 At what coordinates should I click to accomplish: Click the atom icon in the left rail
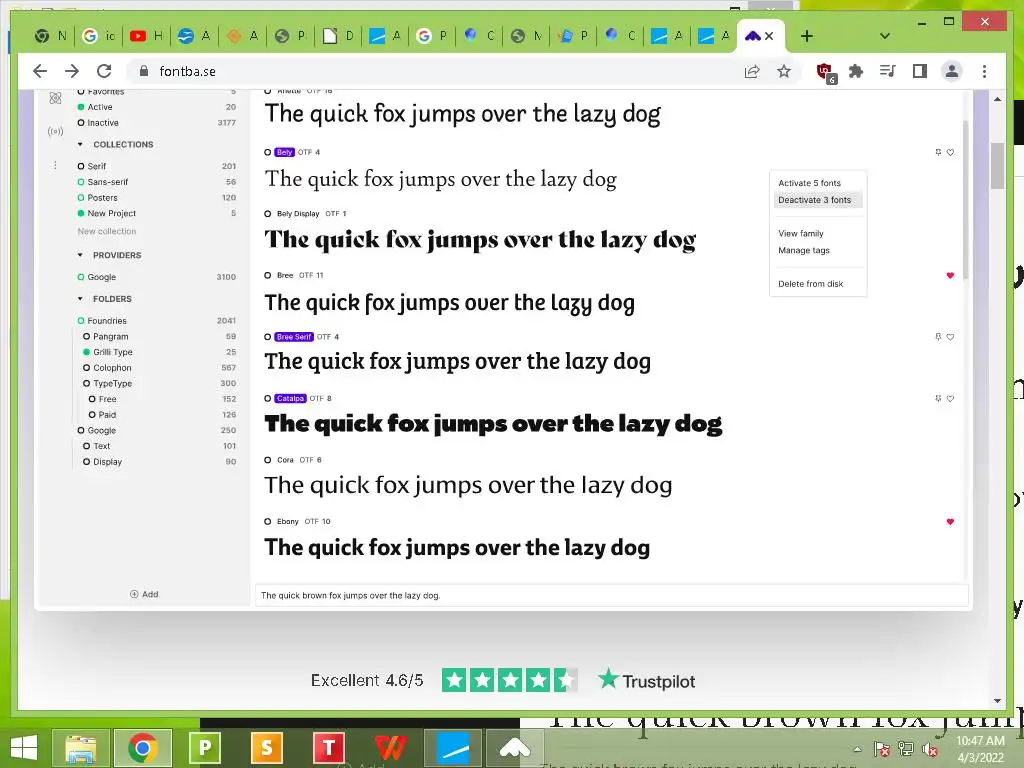click(x=56, y=98)
